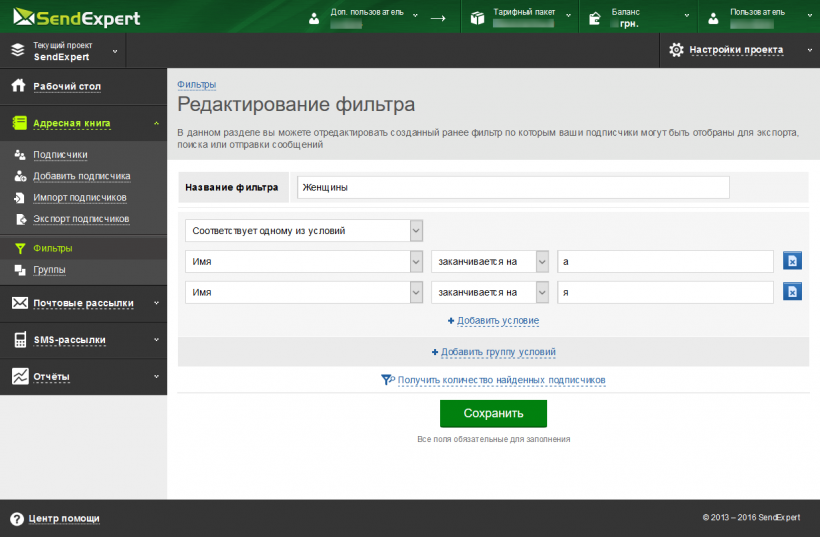
Task: Click the condition value field containing 'я'
Action: [665, 292]
